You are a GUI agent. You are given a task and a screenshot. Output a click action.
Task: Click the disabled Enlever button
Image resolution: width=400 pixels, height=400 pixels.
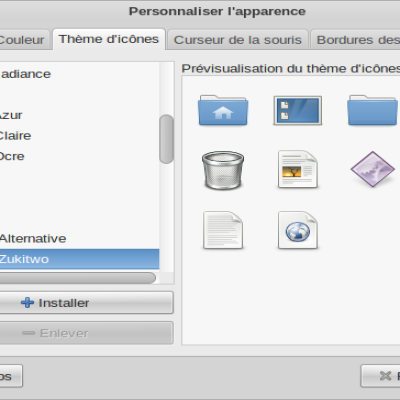point(86,333)
